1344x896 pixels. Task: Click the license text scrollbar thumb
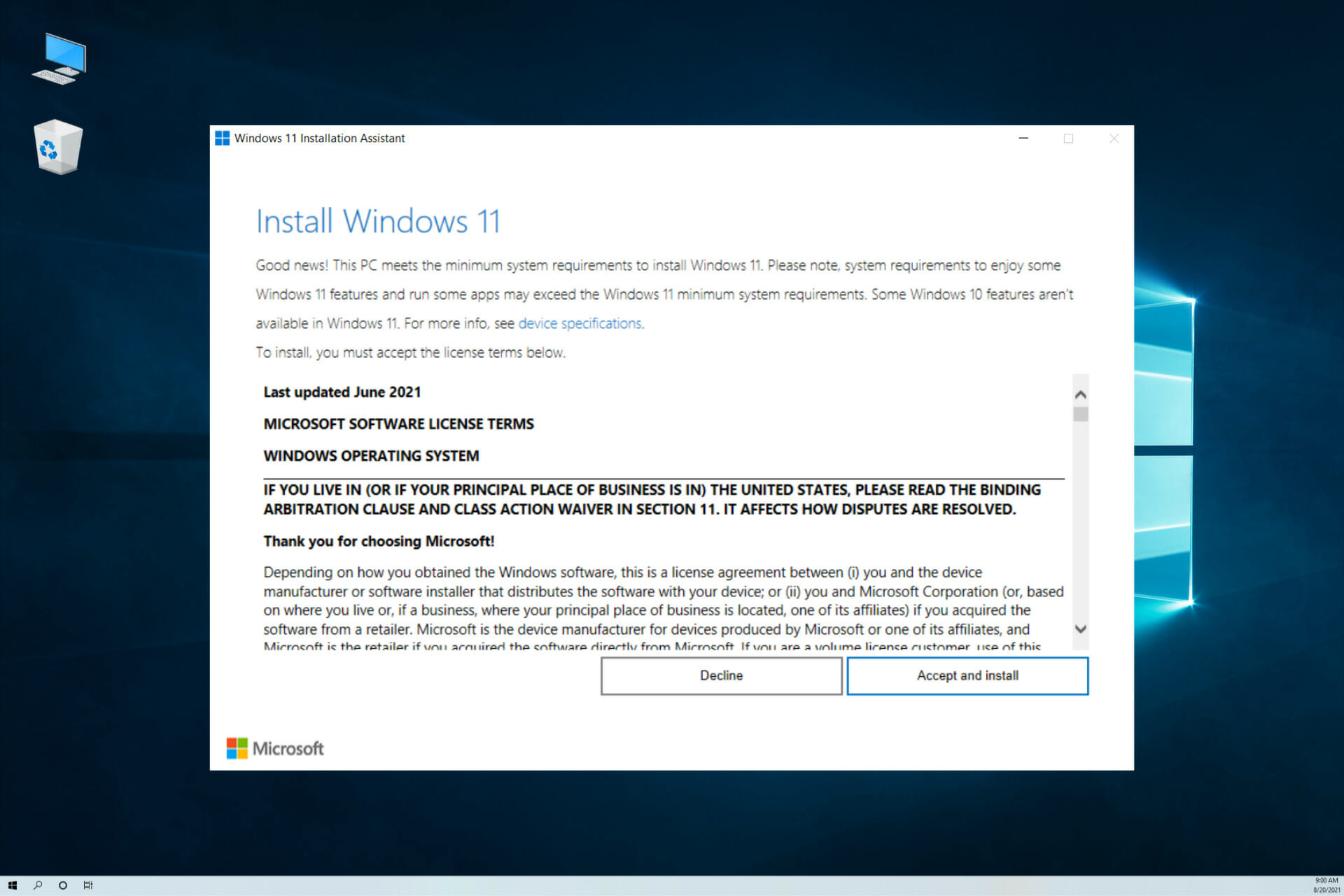(1081, 414)
